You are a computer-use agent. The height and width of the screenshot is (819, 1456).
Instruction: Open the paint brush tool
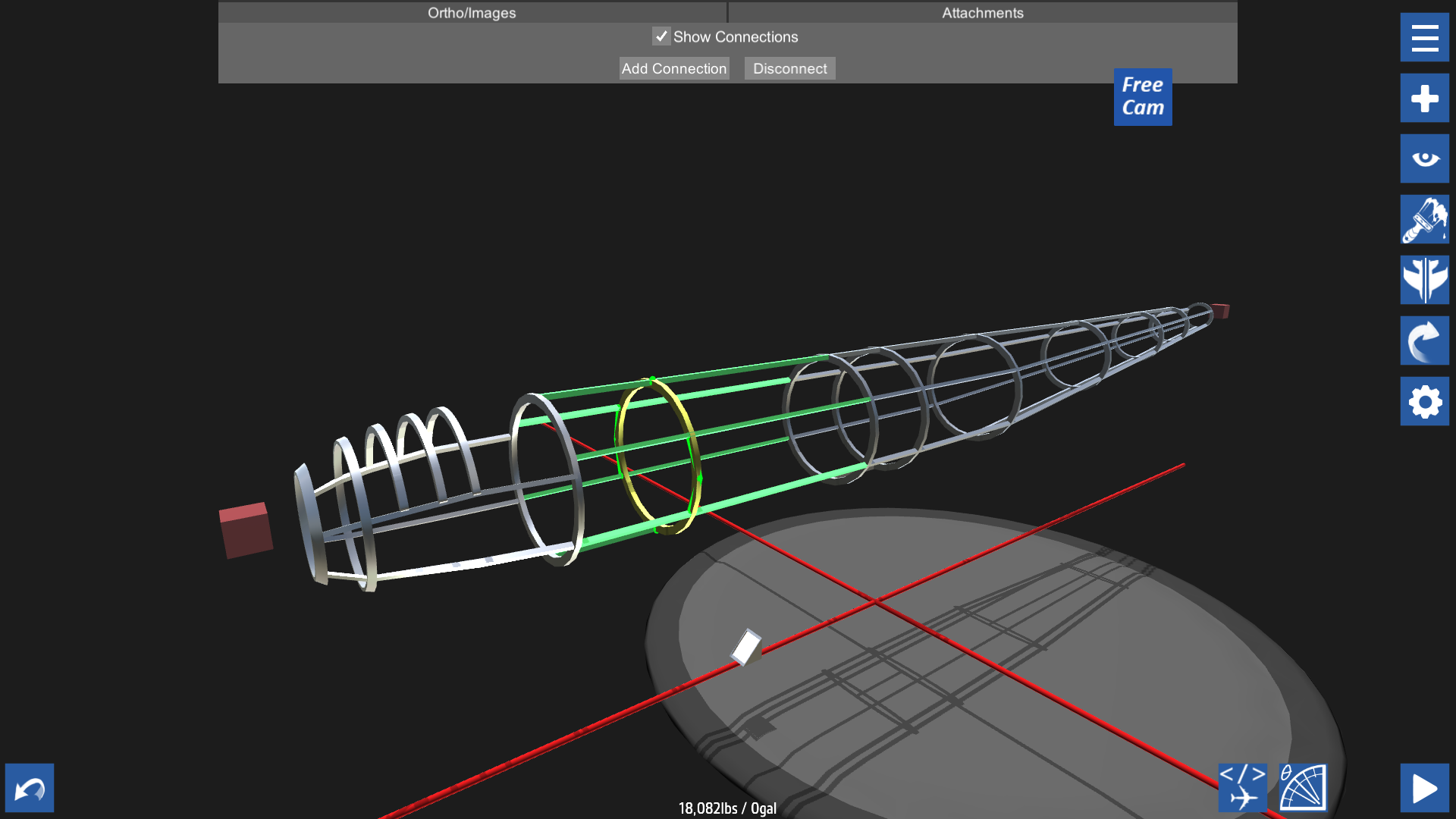(x=1424, y=219)
